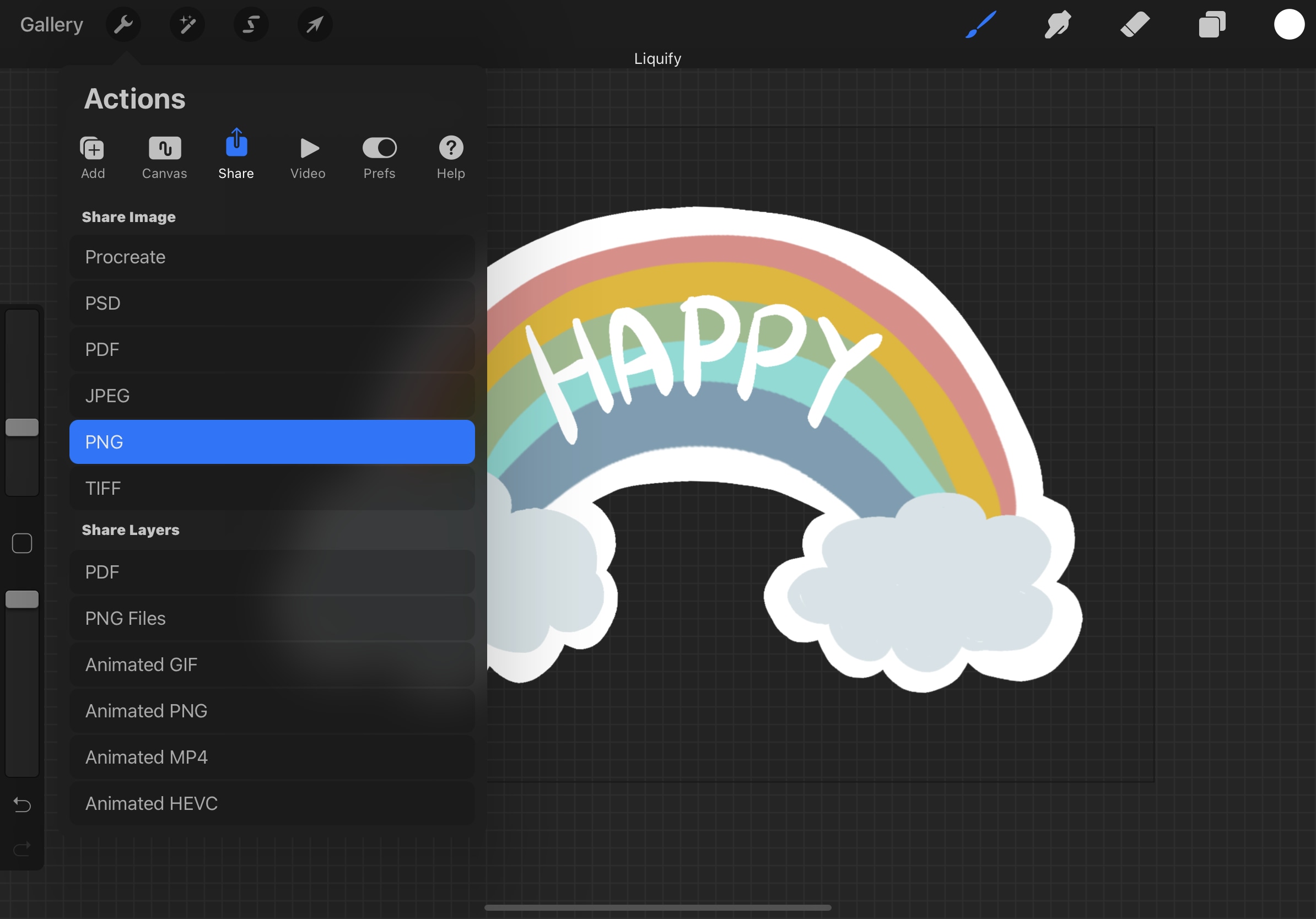
Task: Open the Video settings tab
Action: point(307,156)
